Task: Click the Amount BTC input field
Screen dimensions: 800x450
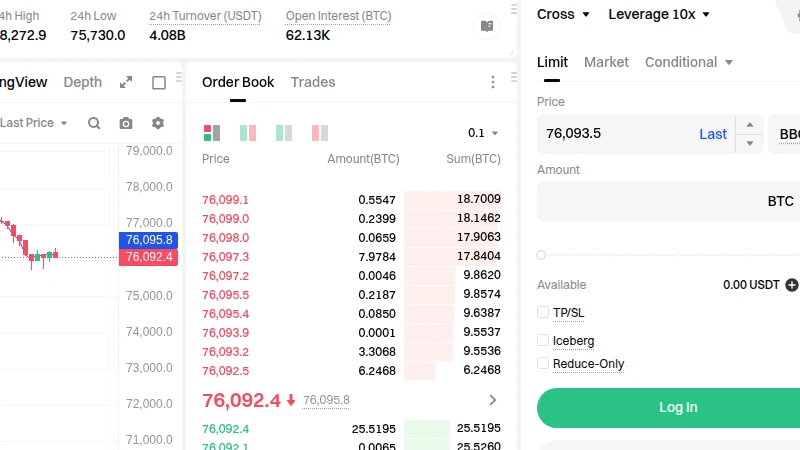Action: pyautogui.click(x=668, y=201)
